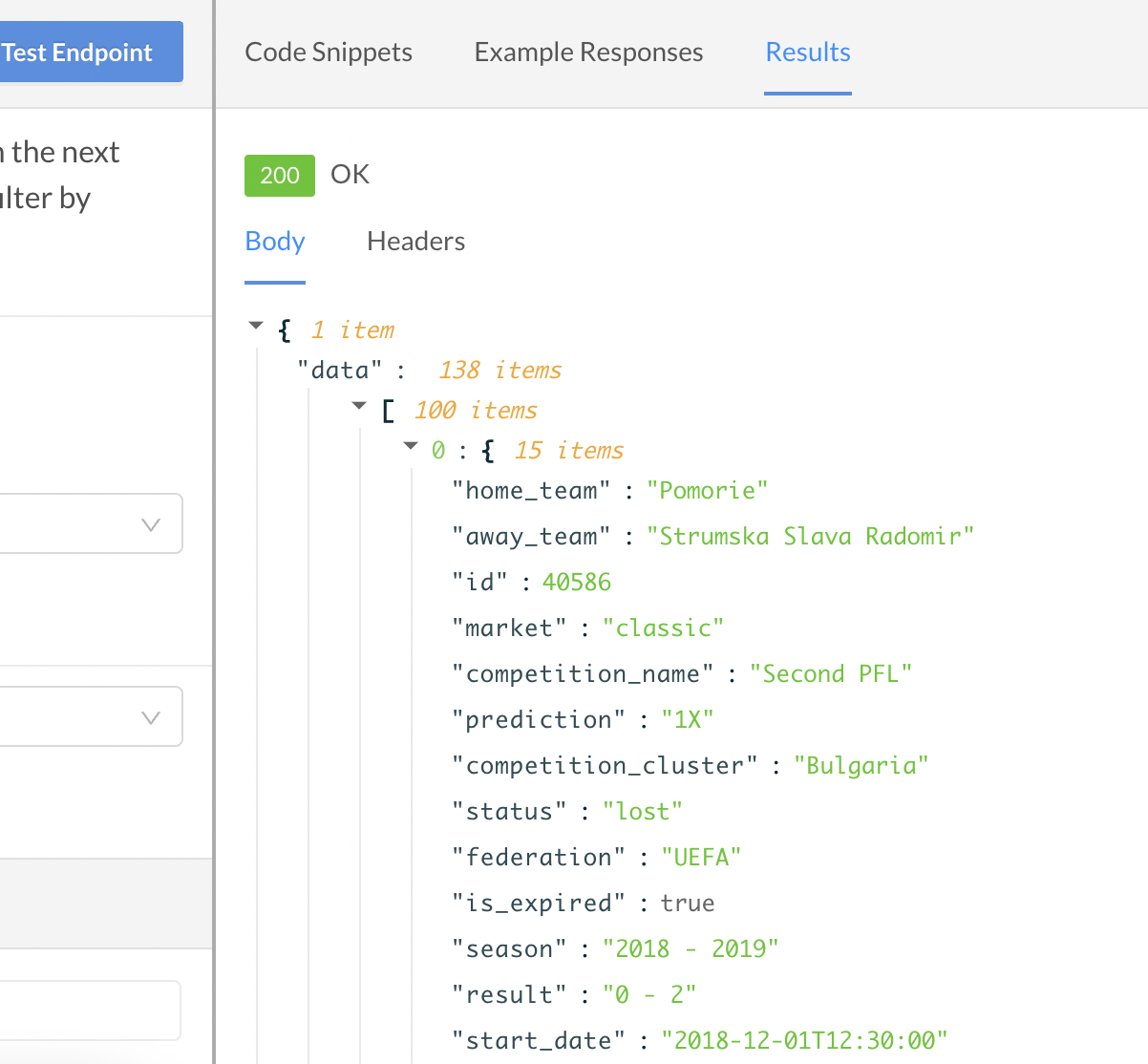Screen dimensions: 1148x1064
Task: Click the competition_name value "Second PFL"
Action: (x=831, y=674)
